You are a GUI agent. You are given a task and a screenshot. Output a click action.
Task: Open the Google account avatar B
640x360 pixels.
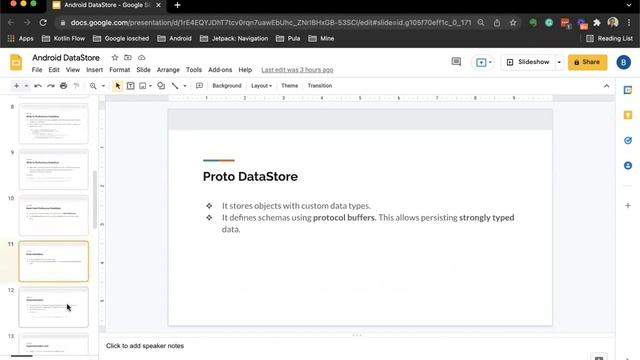click(x=623, y=62)
